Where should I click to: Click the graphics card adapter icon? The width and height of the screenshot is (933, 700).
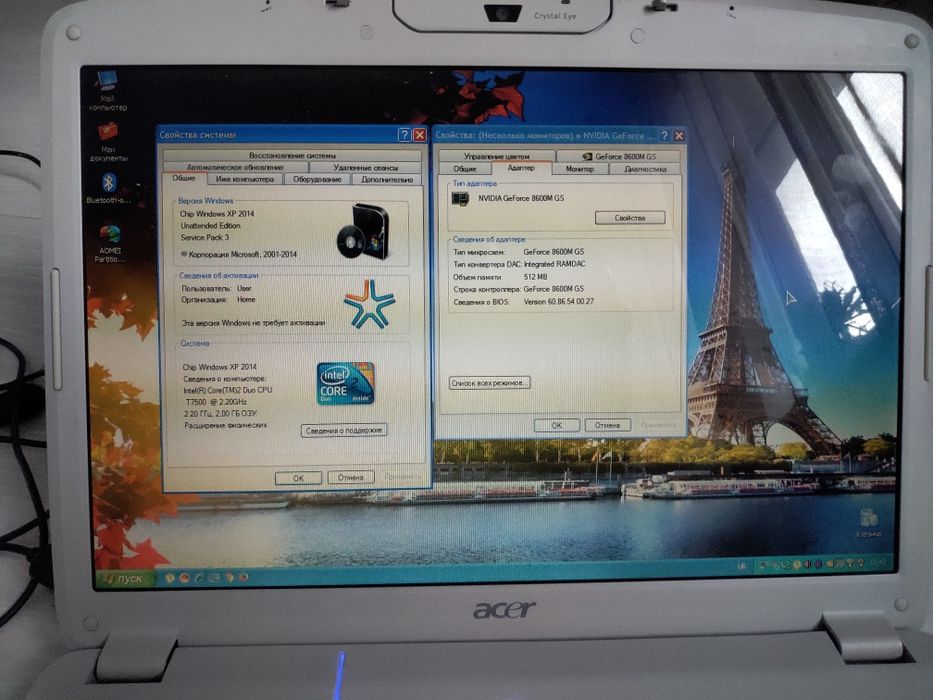(460, 198)
